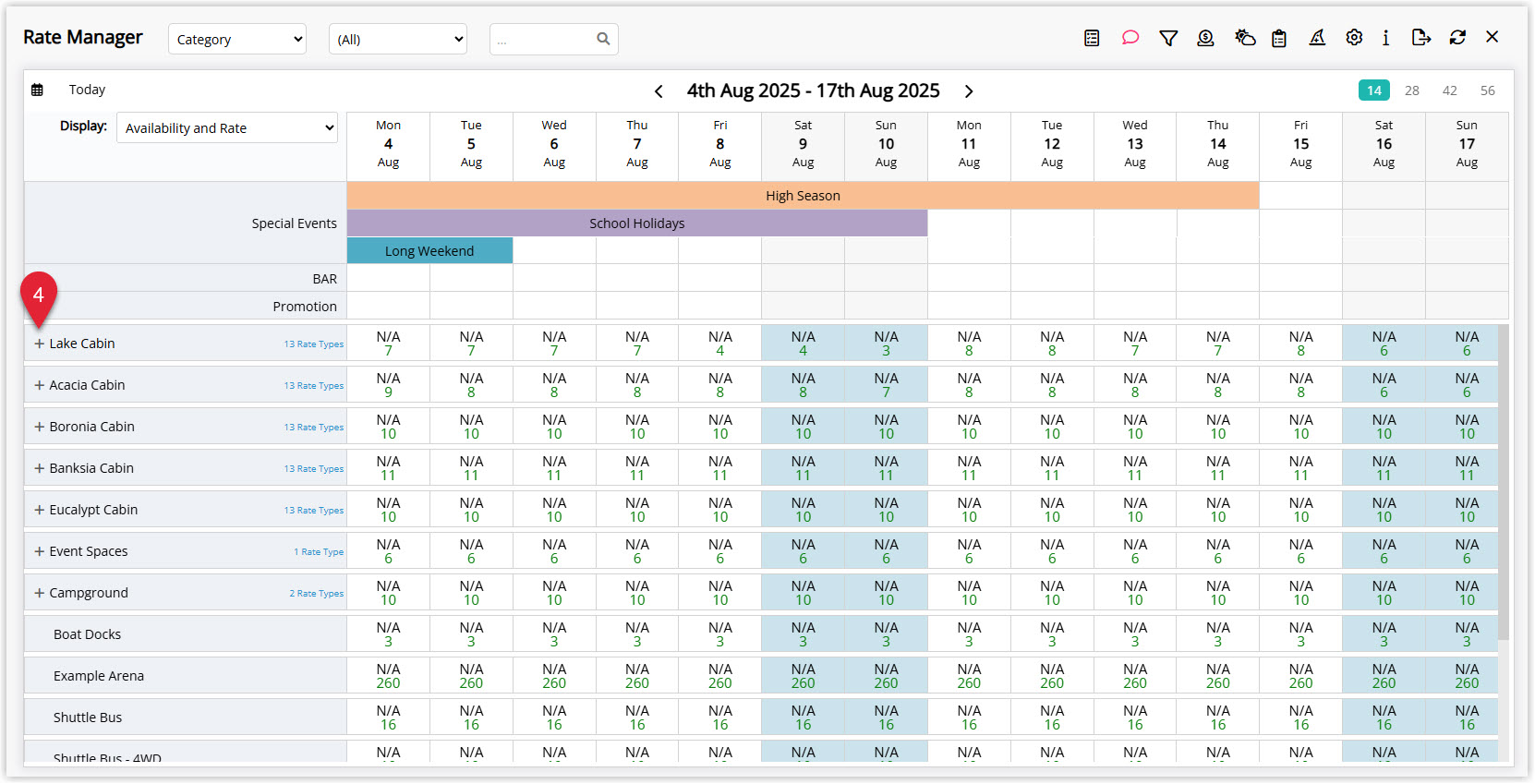Open the dollar coin rate icon
Screen dimensions: 1535x784
click(x=1205, y=38)
